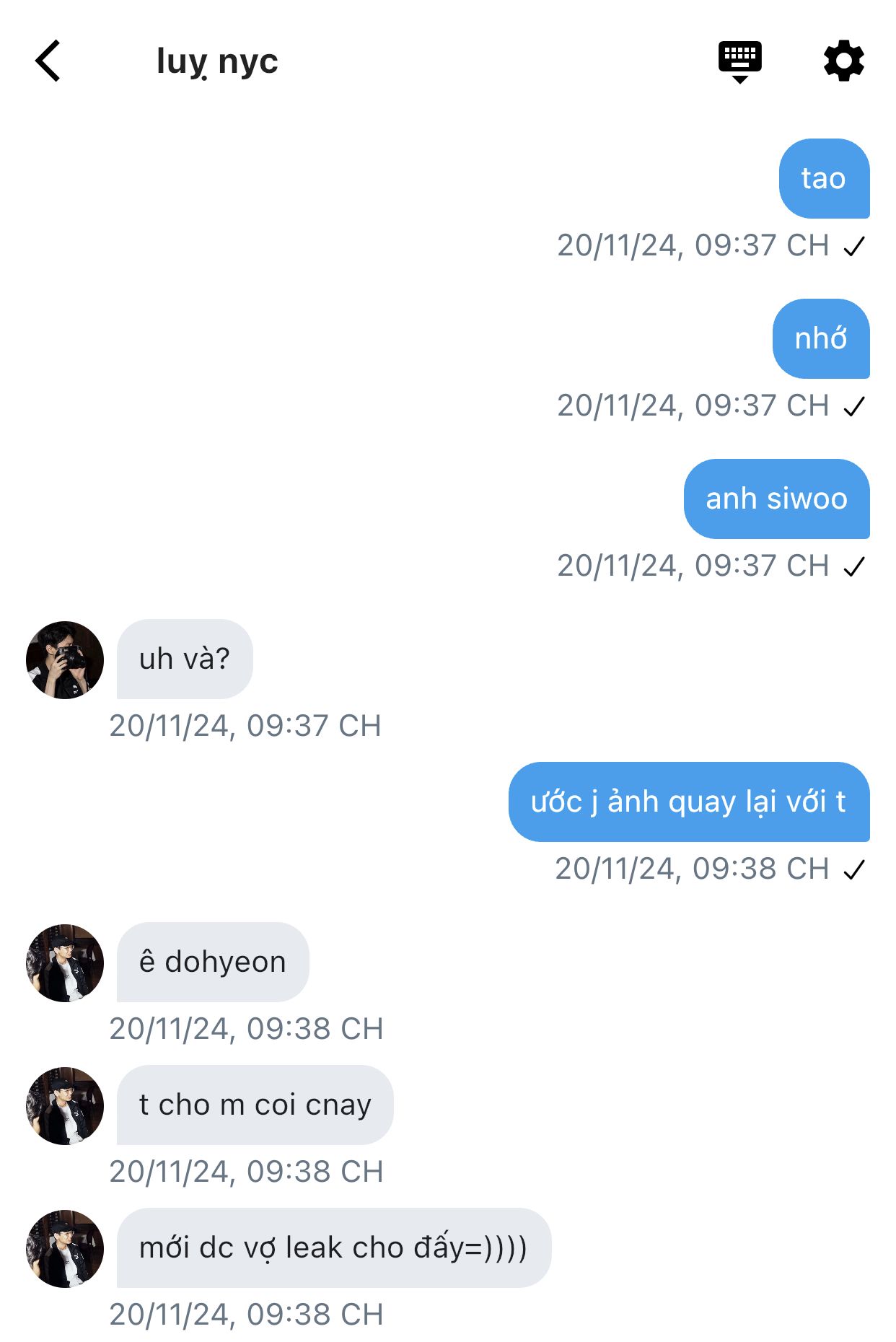Tap the 'ê dohyeon' message bubble
The width and height of the screenshot is (896, 1342).
coord(213,962)
